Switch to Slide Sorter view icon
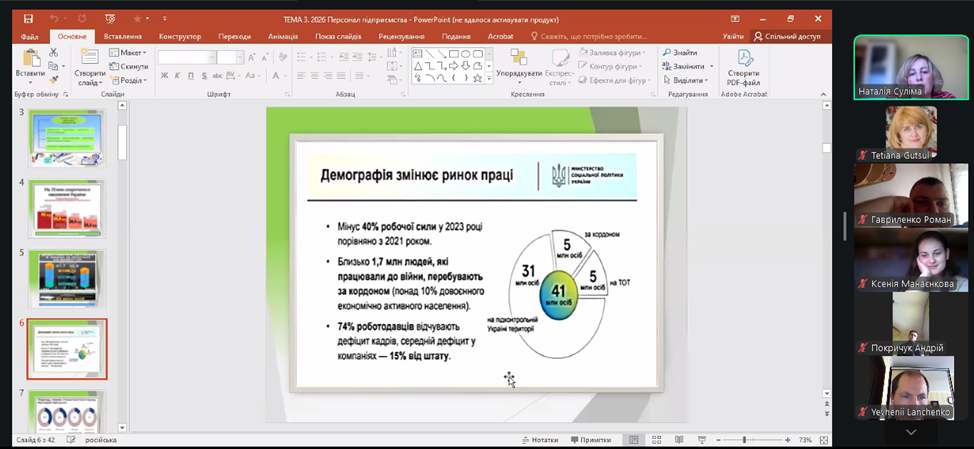This screenshot has height=449, width=974. point(656,440)
